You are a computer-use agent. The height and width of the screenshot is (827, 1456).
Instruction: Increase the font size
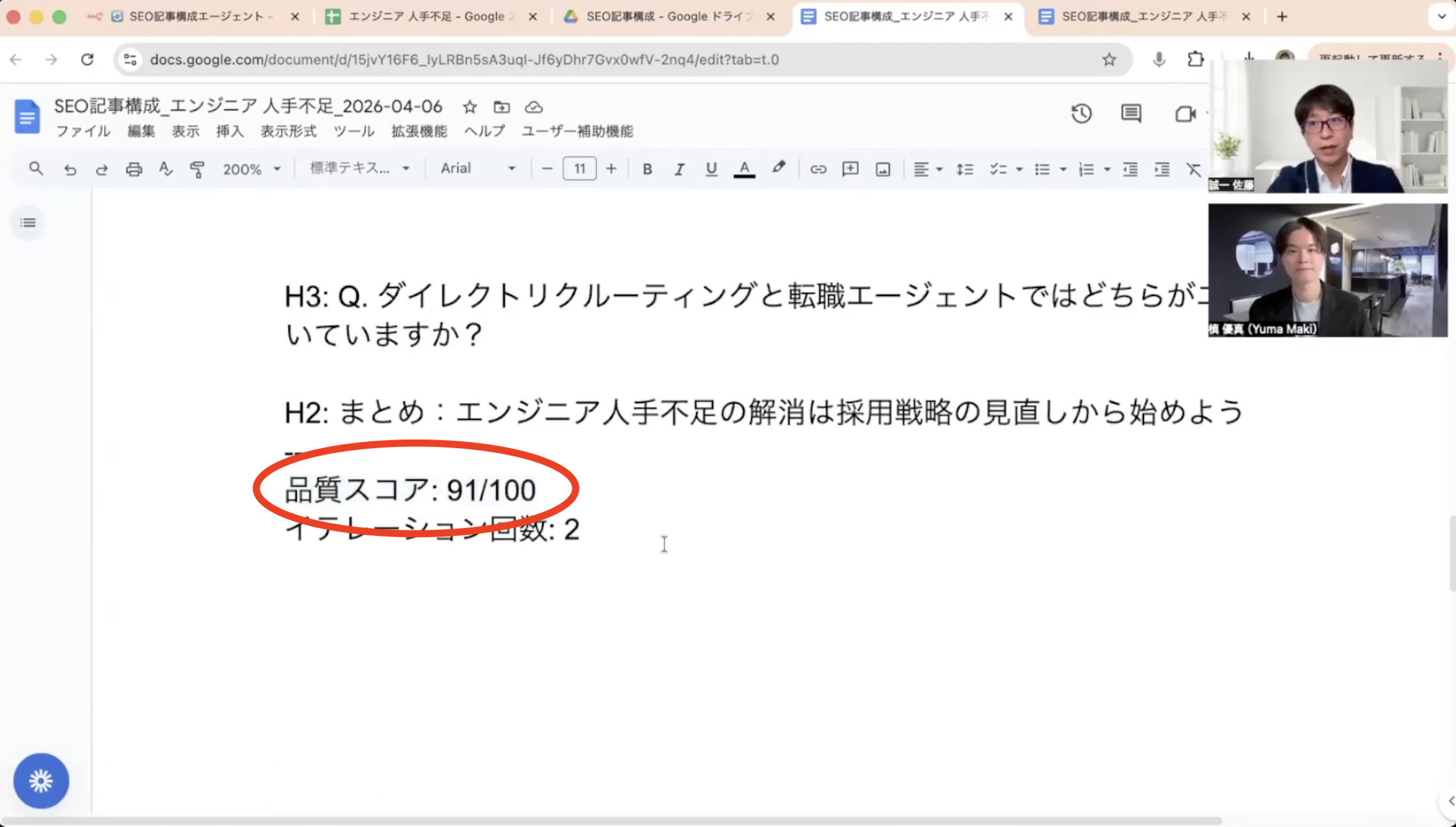(x=611, y=169)
